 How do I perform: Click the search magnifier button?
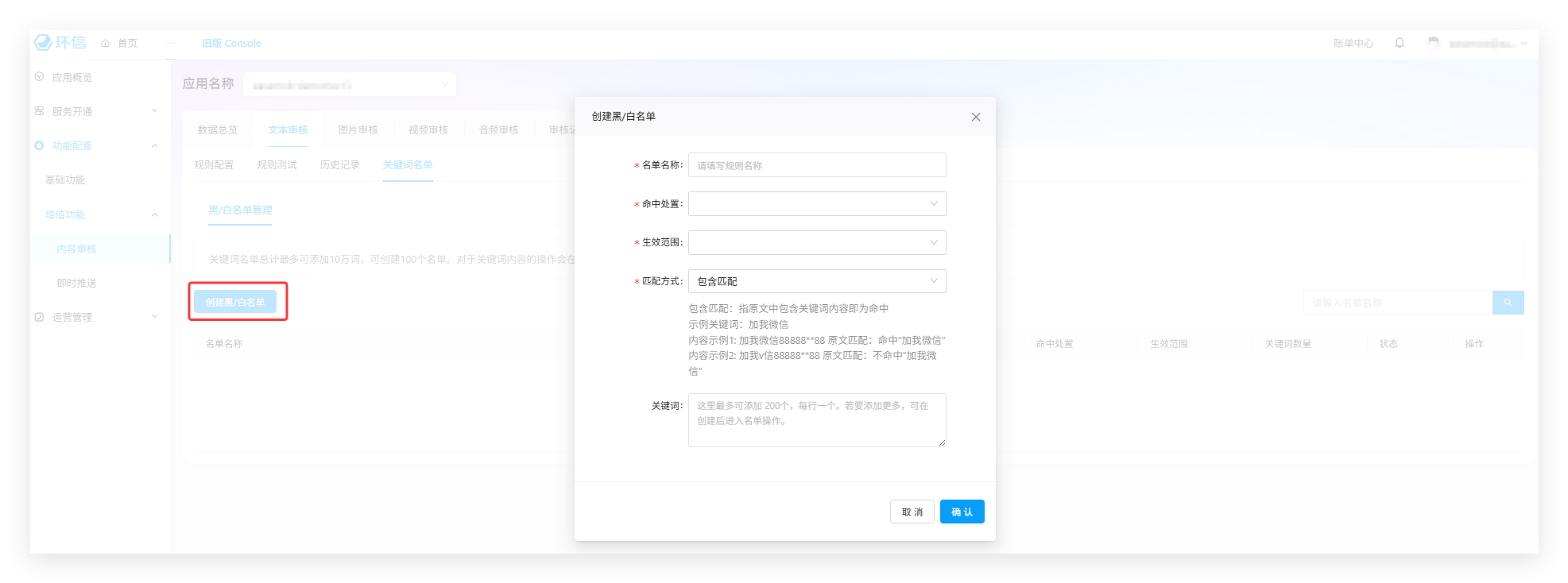[1508, 303]
